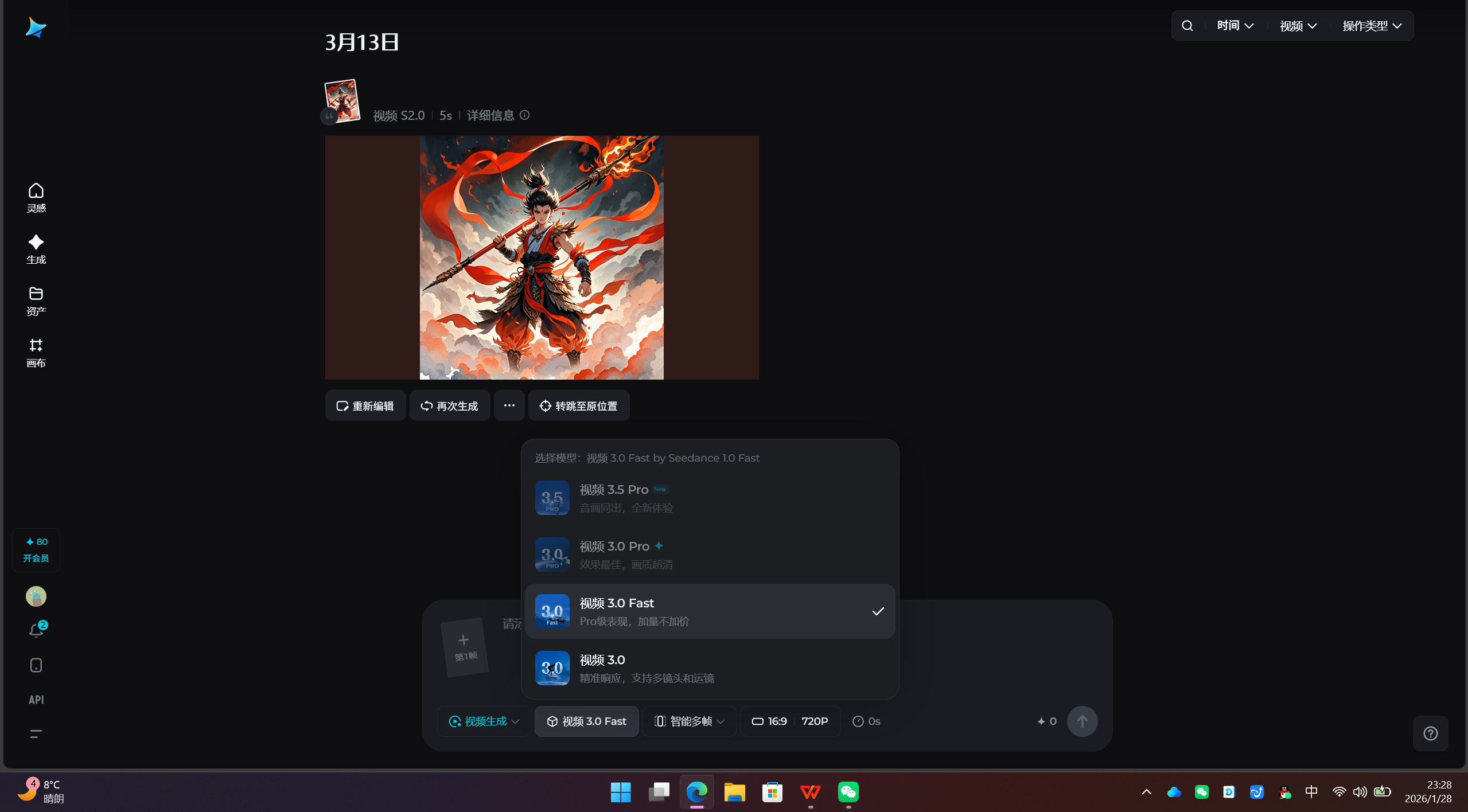Open 画布 canvas icon in sidebar
Screen dimensions: 1468x812
coord(36,352)
